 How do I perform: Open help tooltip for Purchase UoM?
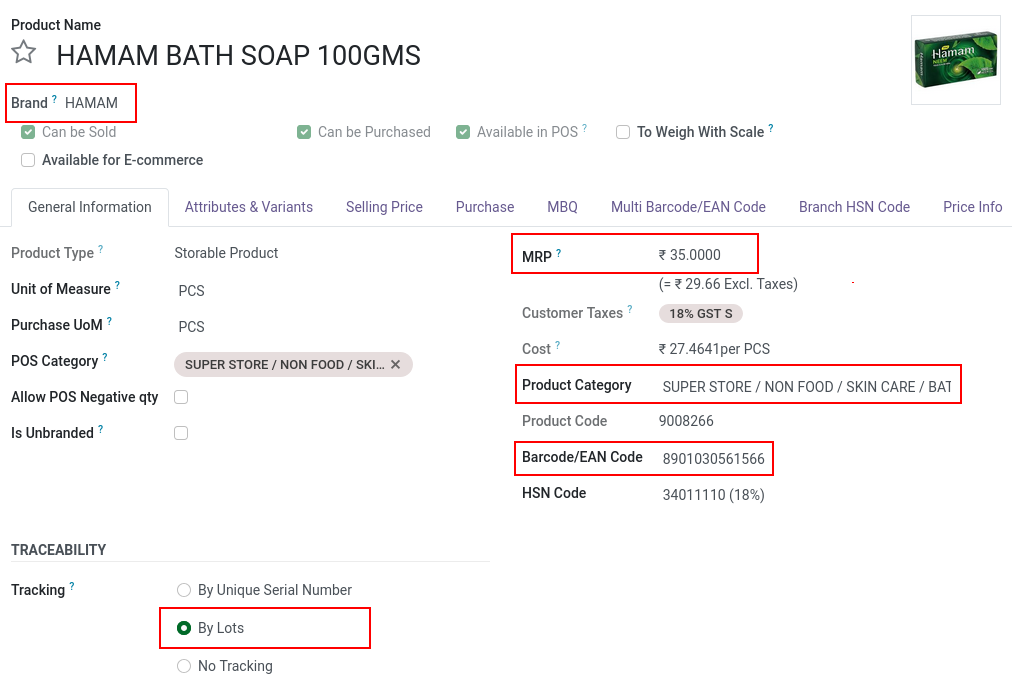(109, 321)
